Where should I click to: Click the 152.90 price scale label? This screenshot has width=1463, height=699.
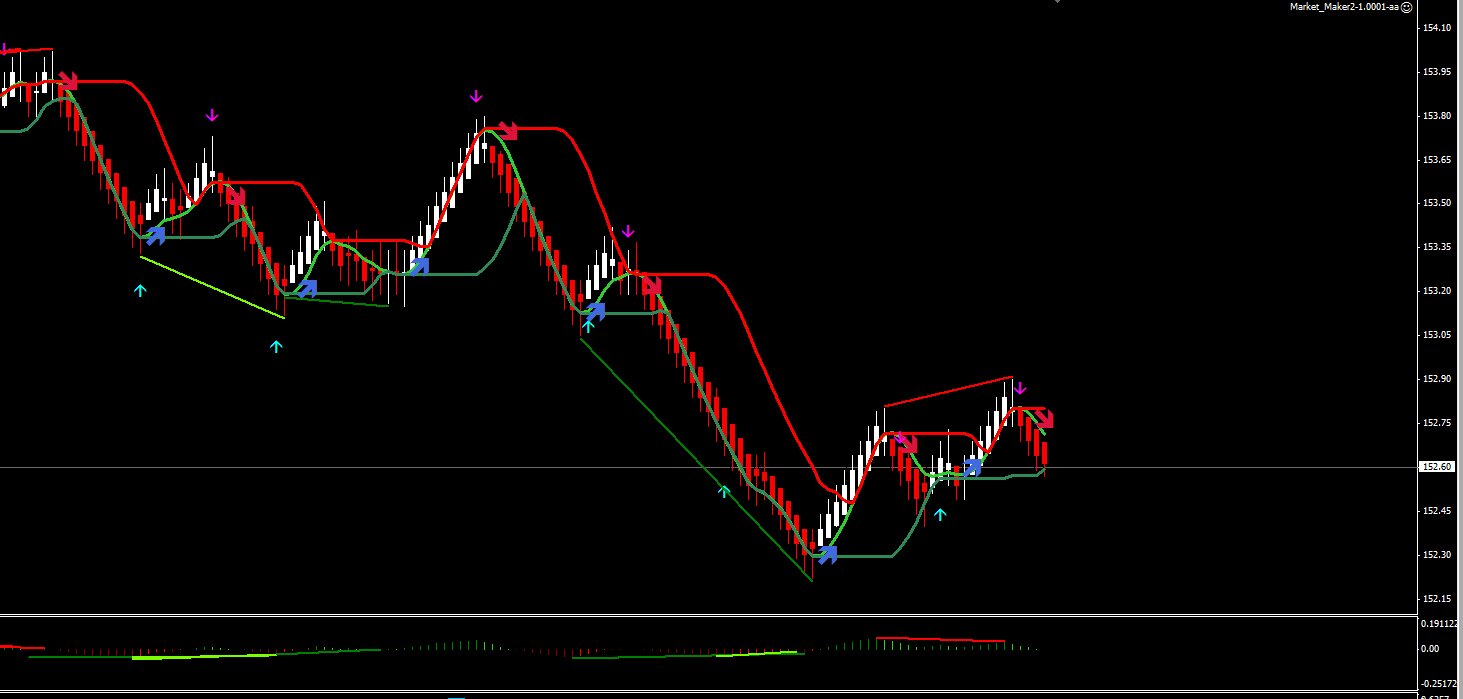pyautogui.click(x=1436, y=379)
